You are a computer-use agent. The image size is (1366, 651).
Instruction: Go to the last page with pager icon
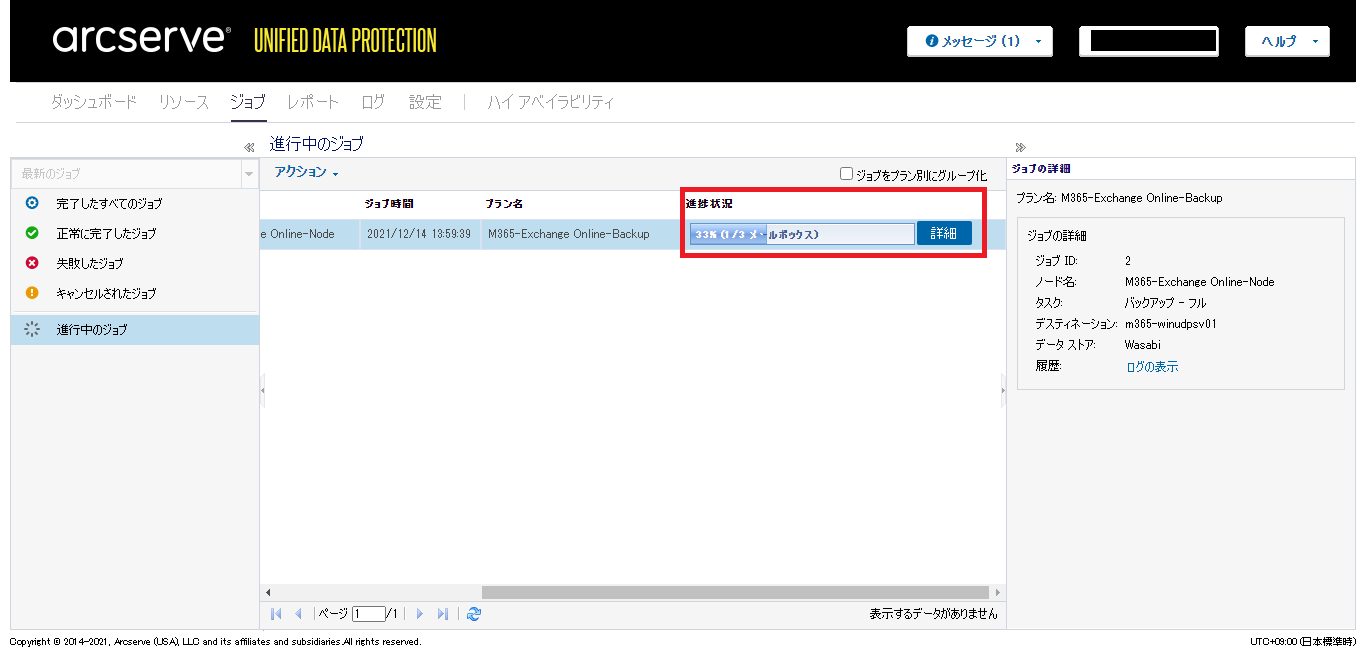443,614
